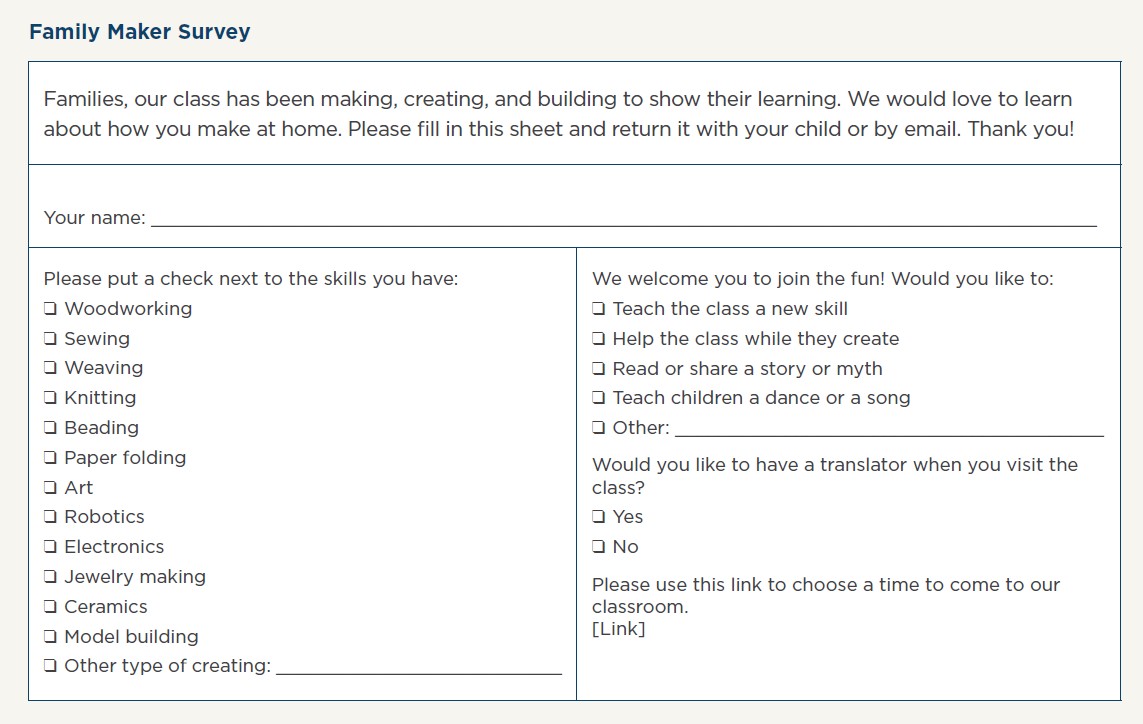Tick the Paper folding checkbox

(x=50, y=457)
